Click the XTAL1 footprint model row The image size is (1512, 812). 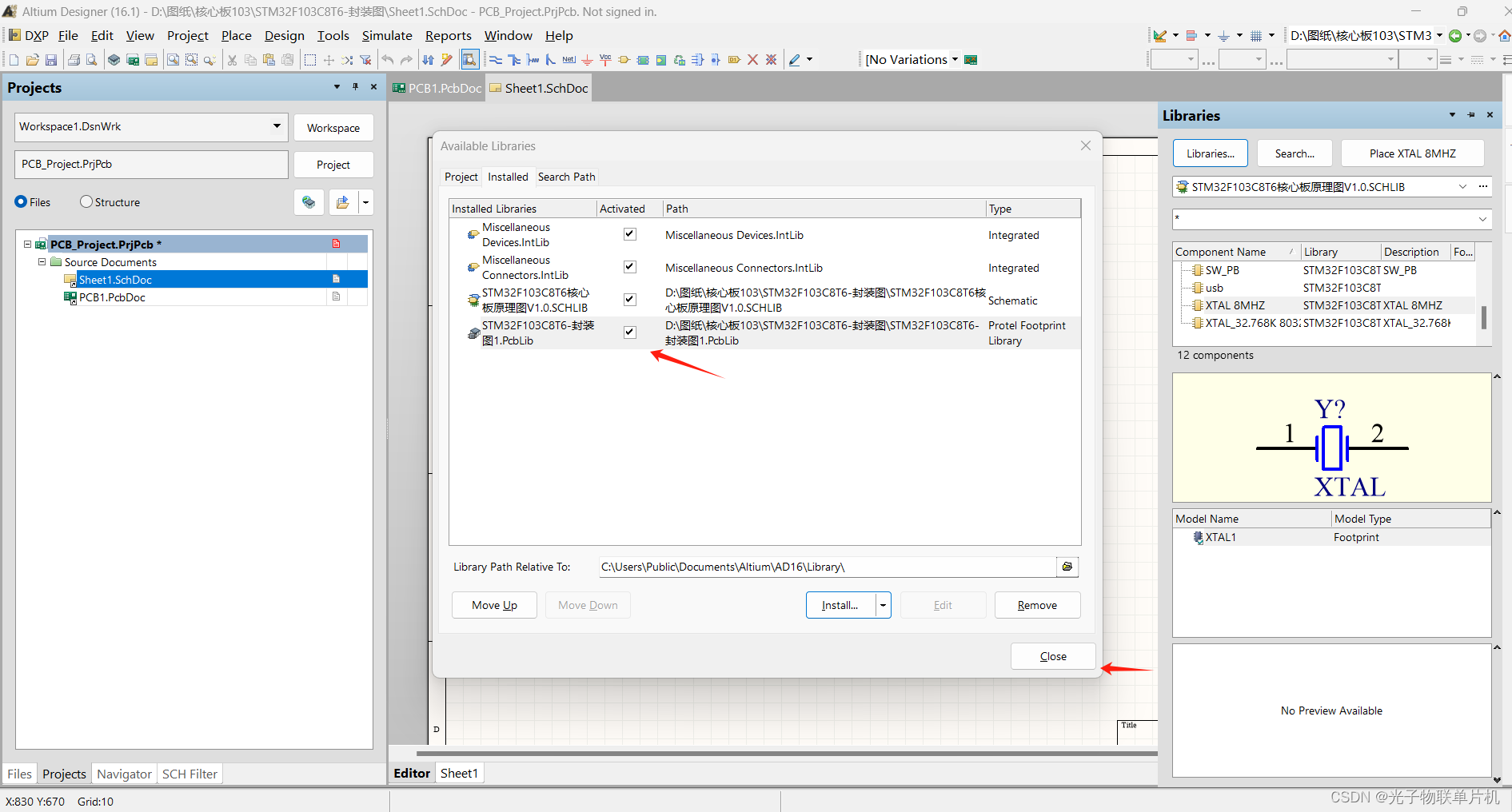point(1331,537)
